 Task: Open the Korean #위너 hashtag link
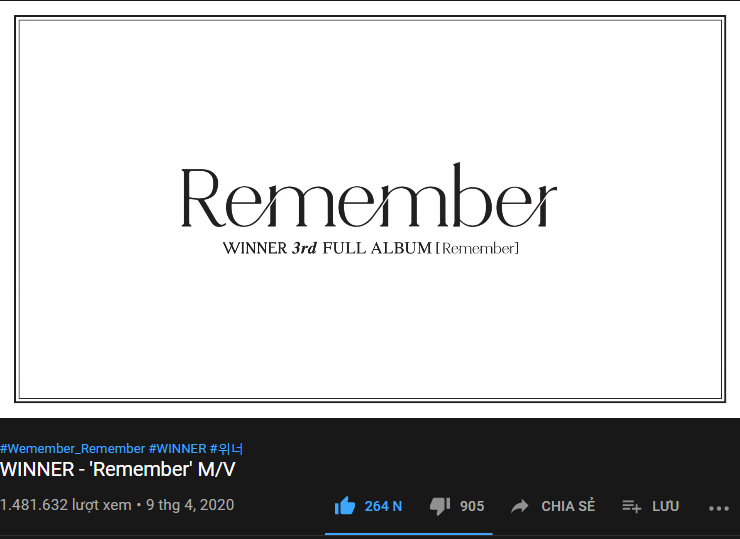pos(226,448)
